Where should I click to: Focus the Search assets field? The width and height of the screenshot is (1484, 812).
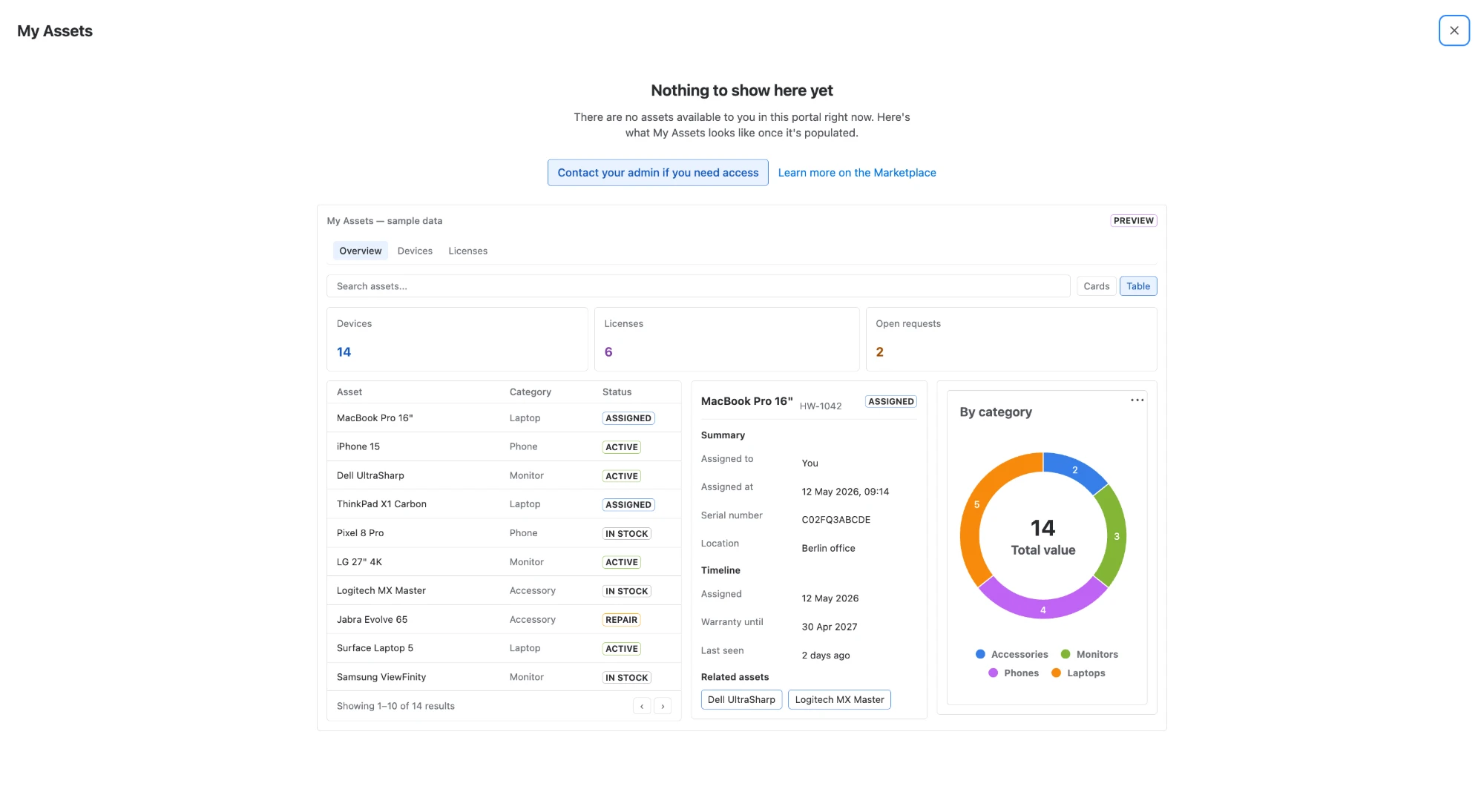click(697, 286)
